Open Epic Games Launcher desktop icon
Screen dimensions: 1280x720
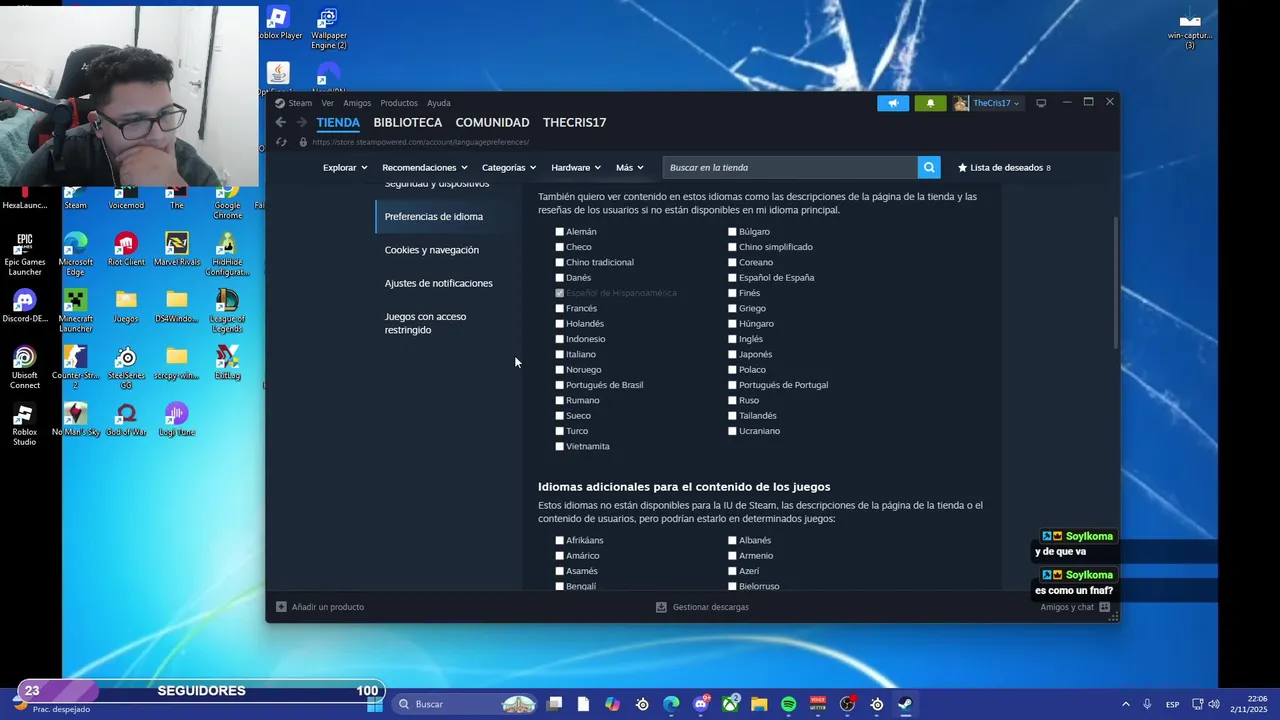[x=25, y=254]
